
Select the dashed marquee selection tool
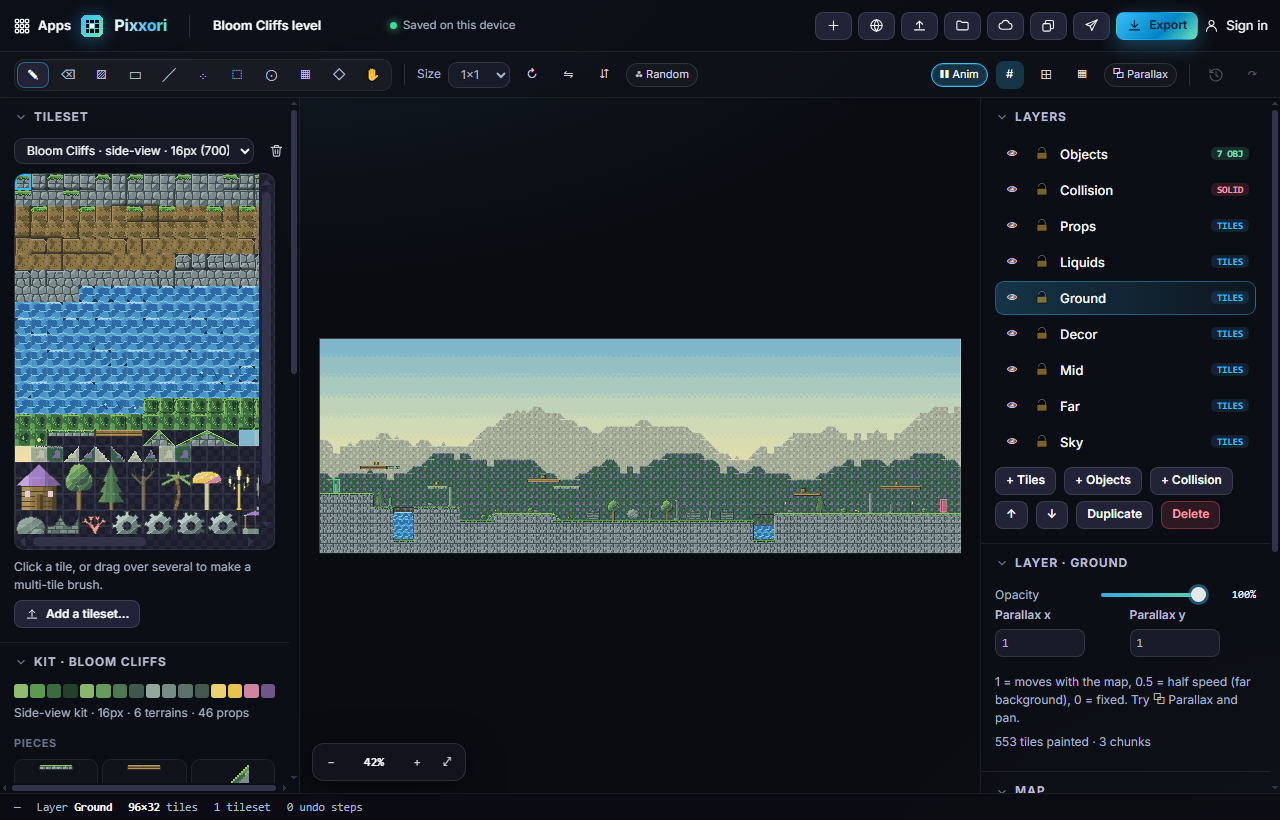click(x=237, y=74)
